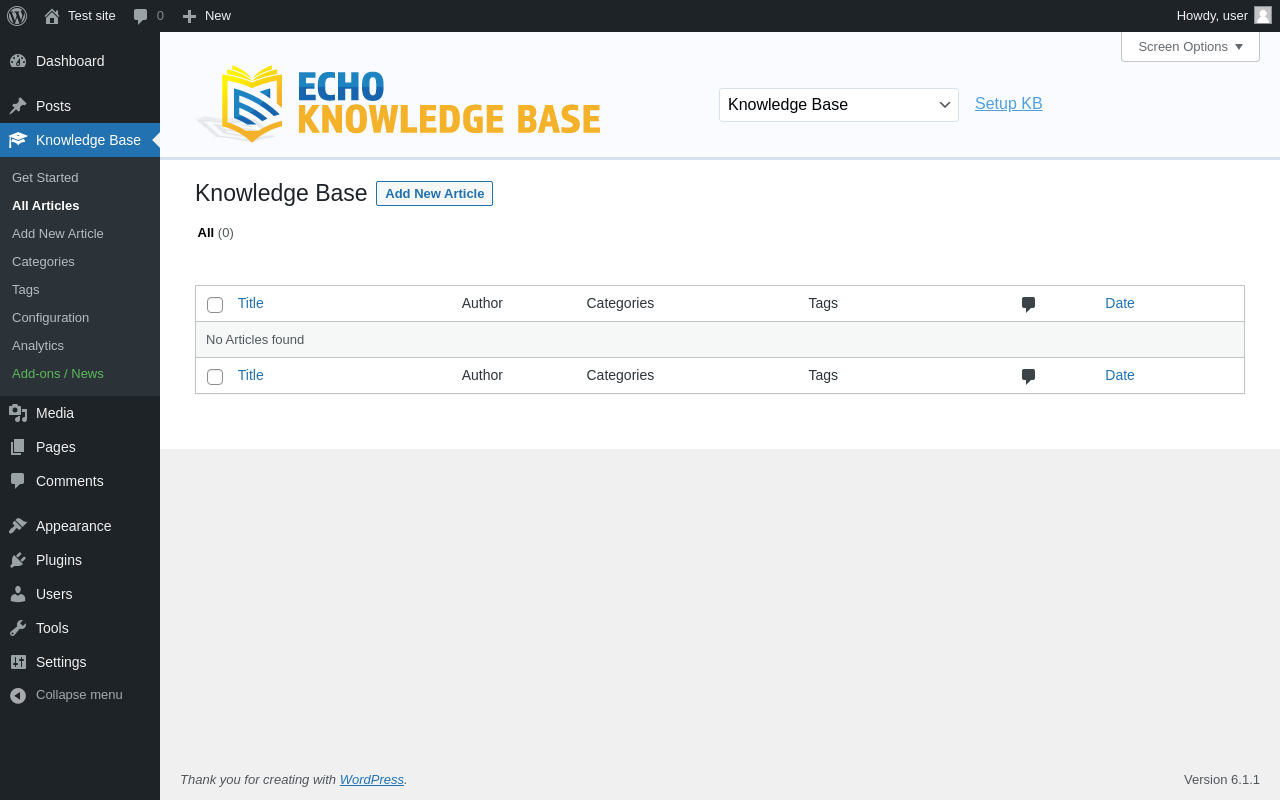Select the All (0) filter

[215, 233]
